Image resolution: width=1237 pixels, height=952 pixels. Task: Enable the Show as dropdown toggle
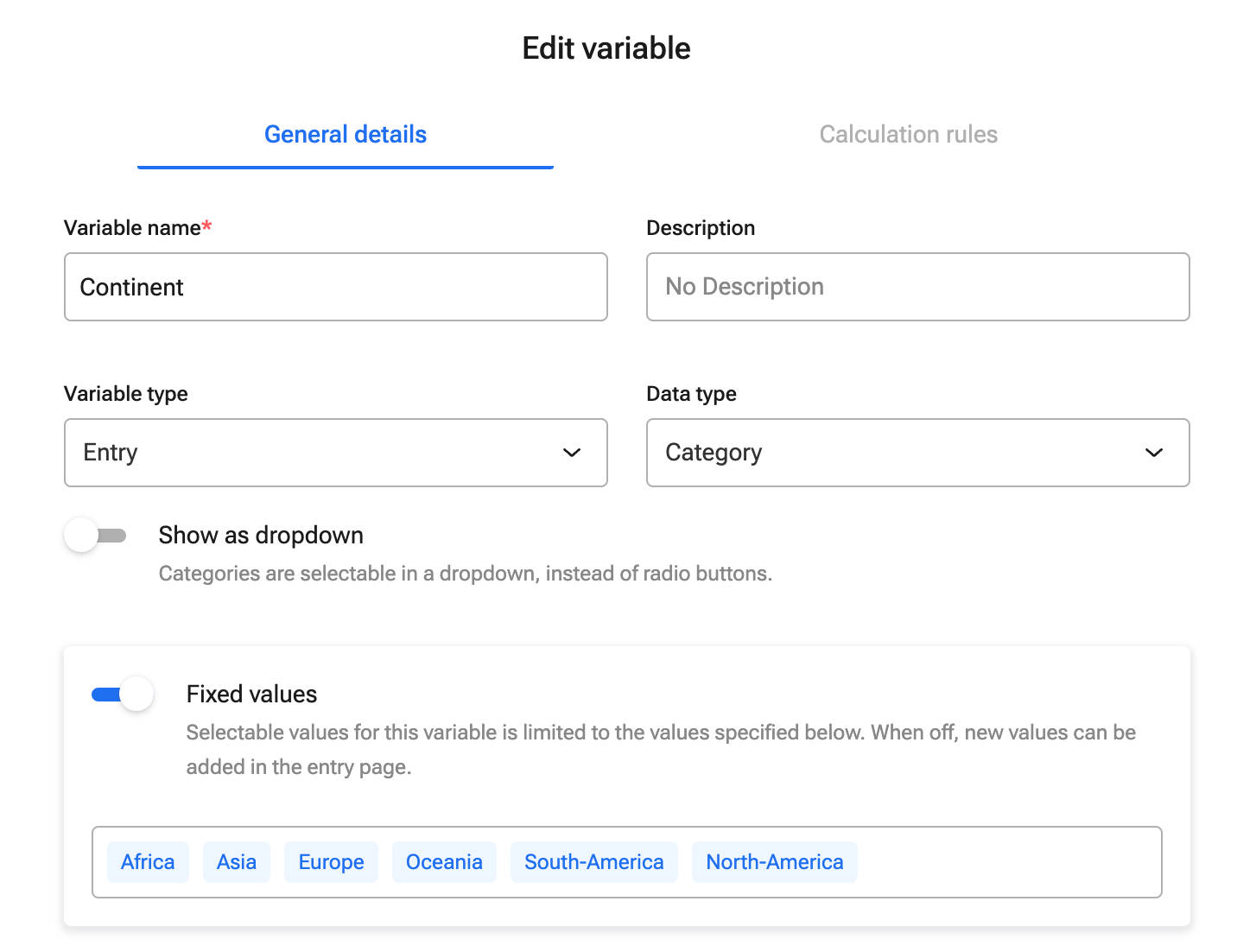[x=95, y=536]
